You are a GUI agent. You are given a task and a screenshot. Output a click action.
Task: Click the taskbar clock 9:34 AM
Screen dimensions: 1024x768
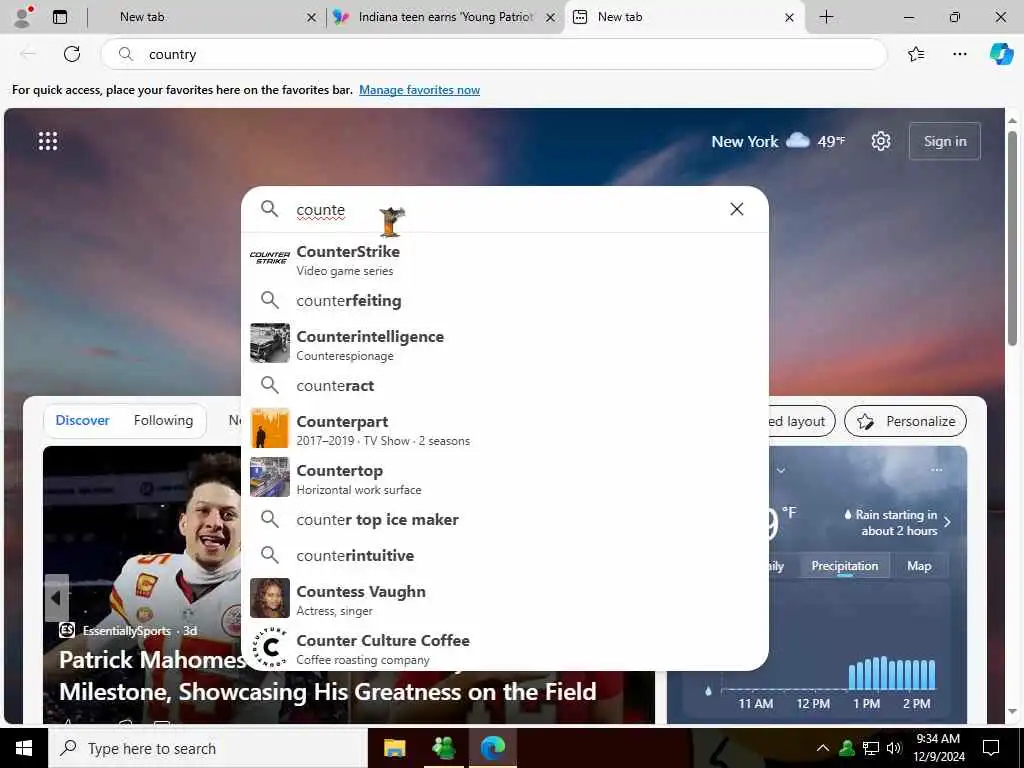point(938,748)
